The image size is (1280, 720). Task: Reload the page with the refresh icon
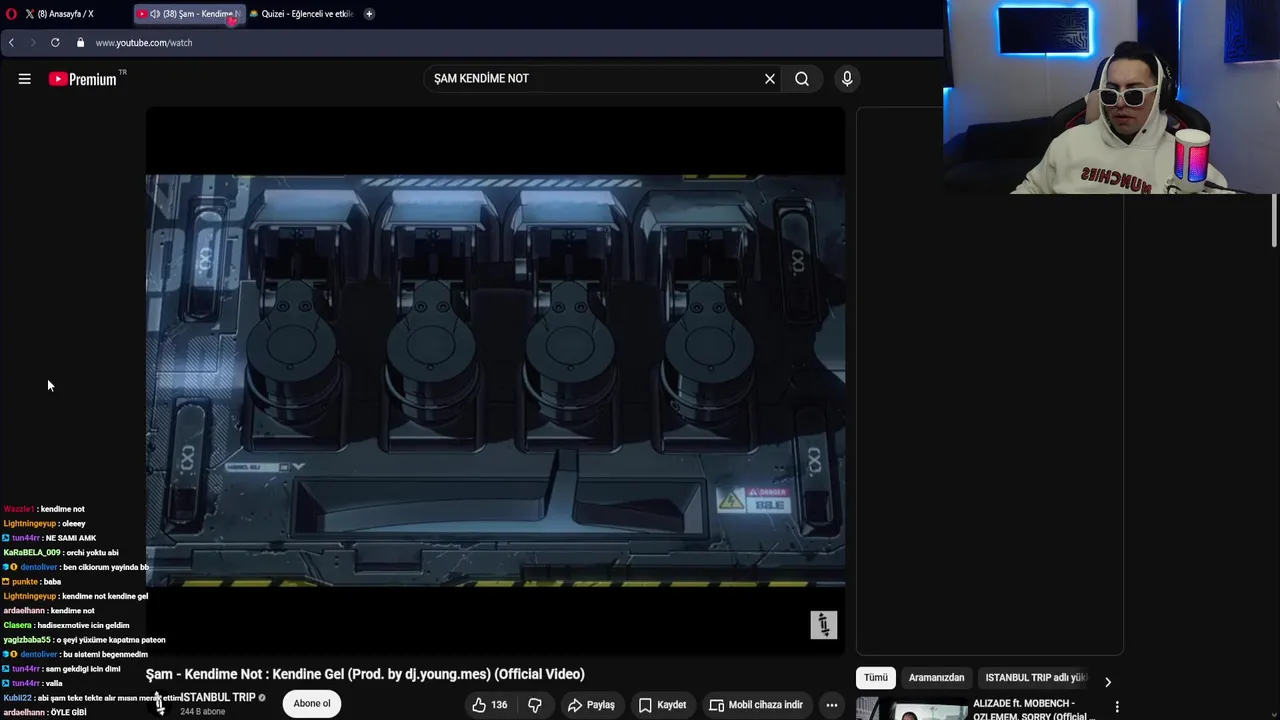(x=55, y=42)
